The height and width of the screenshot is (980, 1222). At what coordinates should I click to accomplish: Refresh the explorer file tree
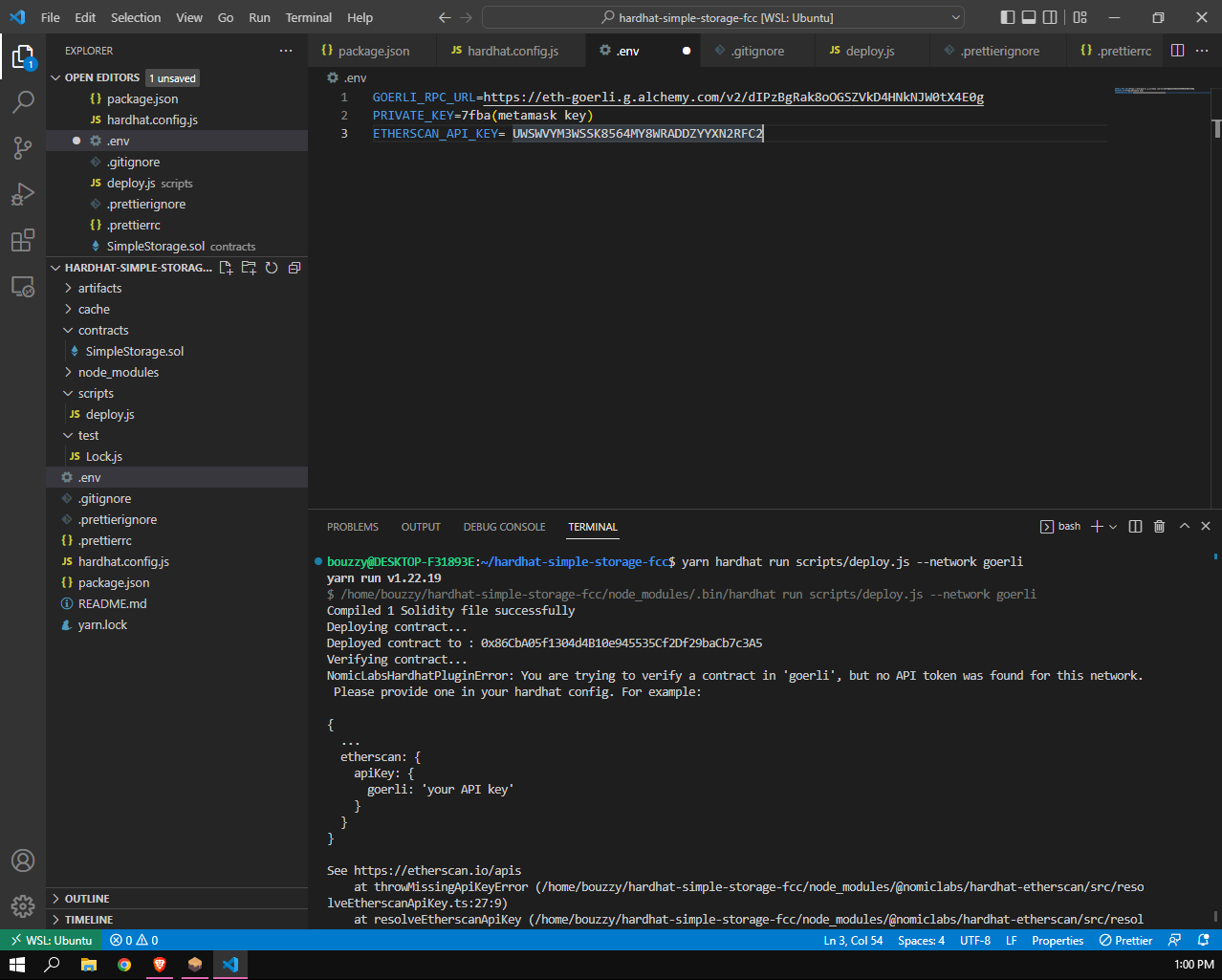pyautogui.click(x=272, y=268)
